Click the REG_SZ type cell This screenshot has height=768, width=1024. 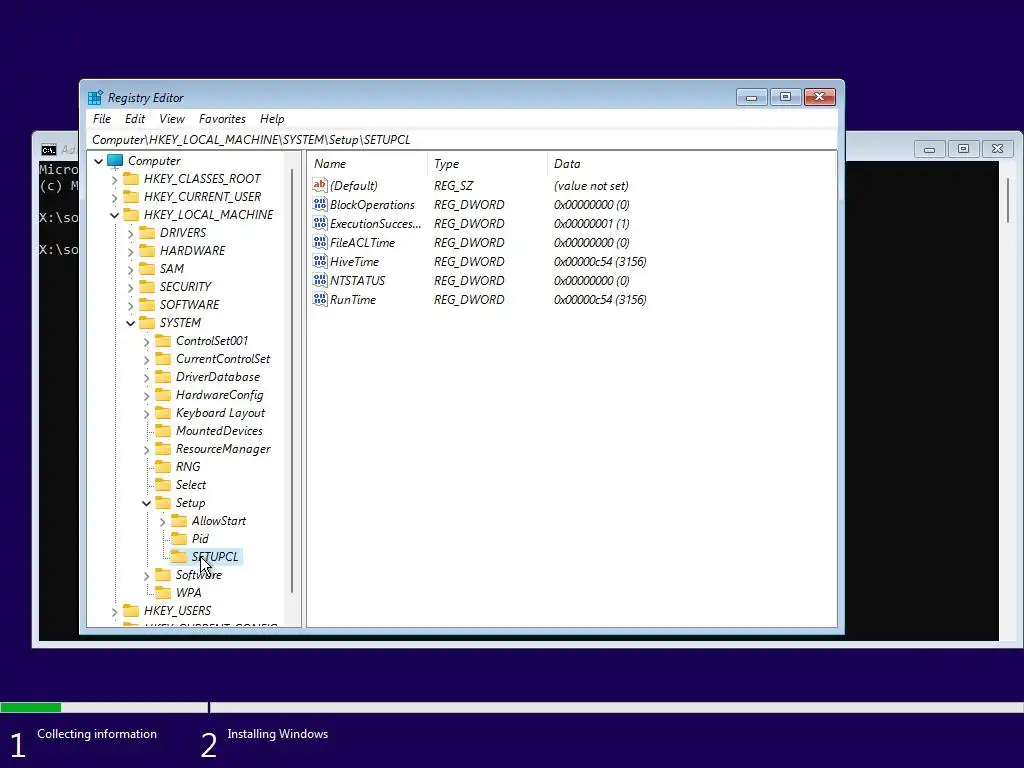coord(454,186)
